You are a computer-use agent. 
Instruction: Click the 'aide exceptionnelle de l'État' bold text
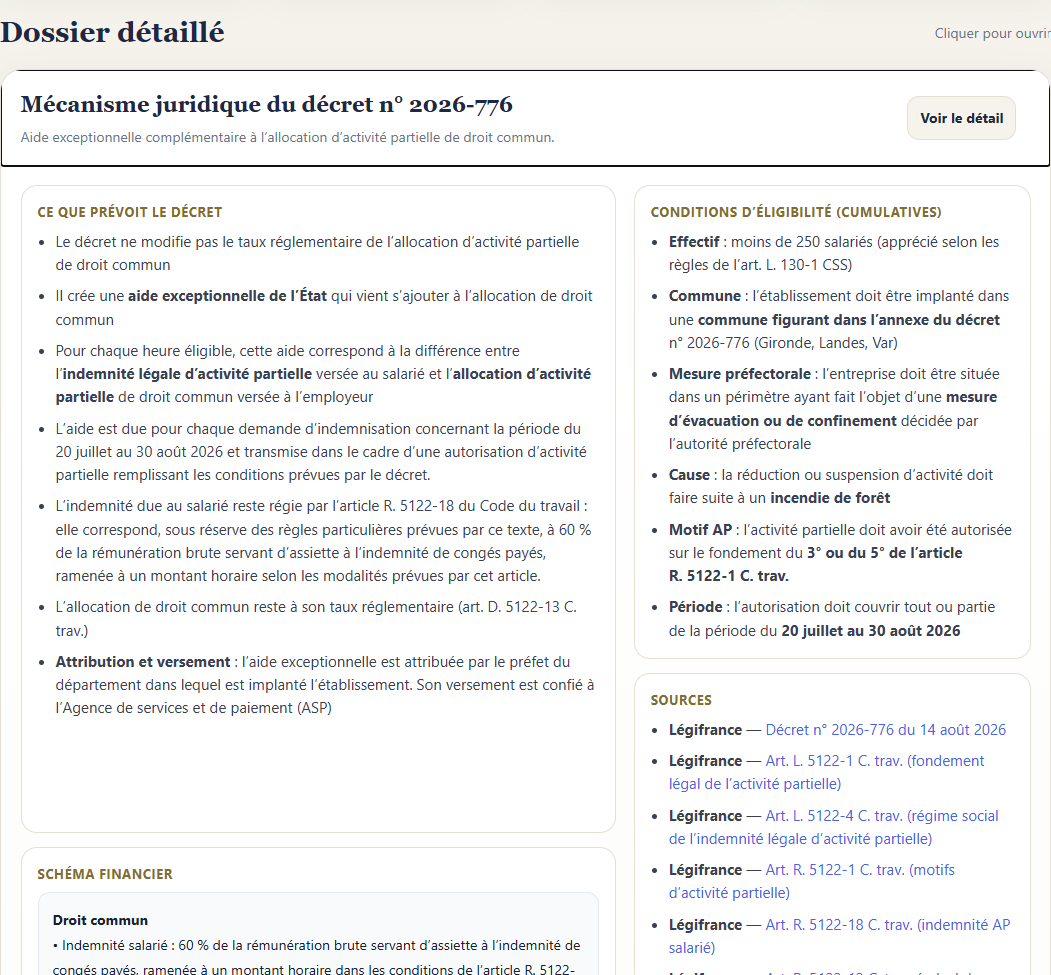pyautogui.click(x=227, y=296)
